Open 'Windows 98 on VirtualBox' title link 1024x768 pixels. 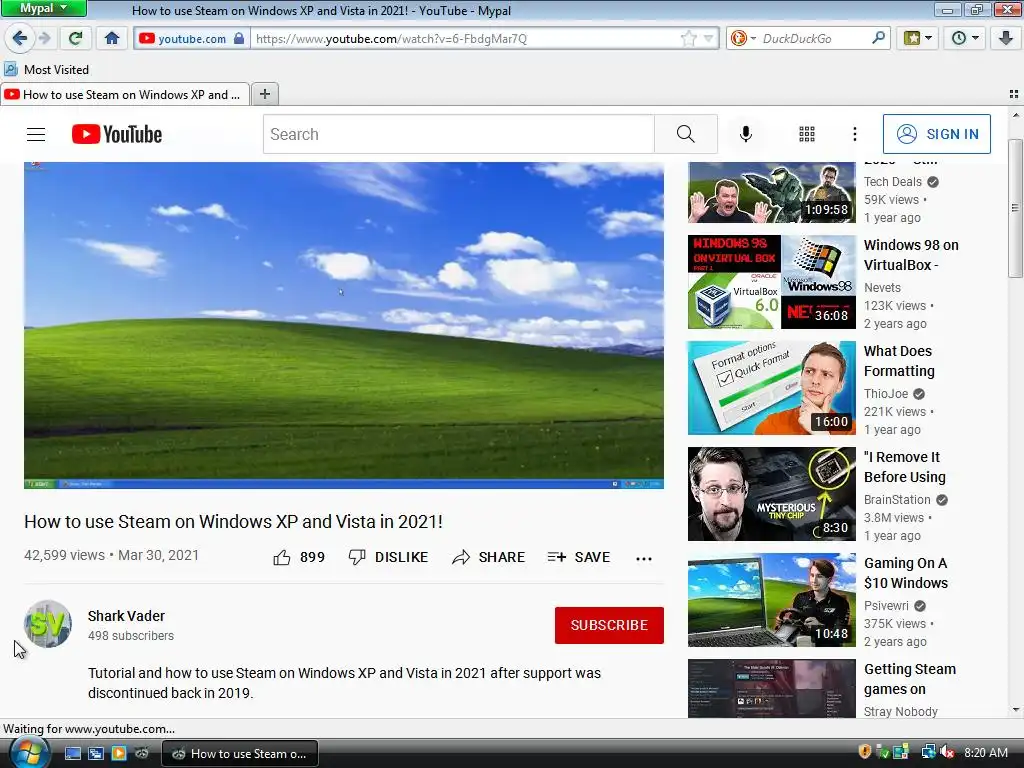(911, 255)
